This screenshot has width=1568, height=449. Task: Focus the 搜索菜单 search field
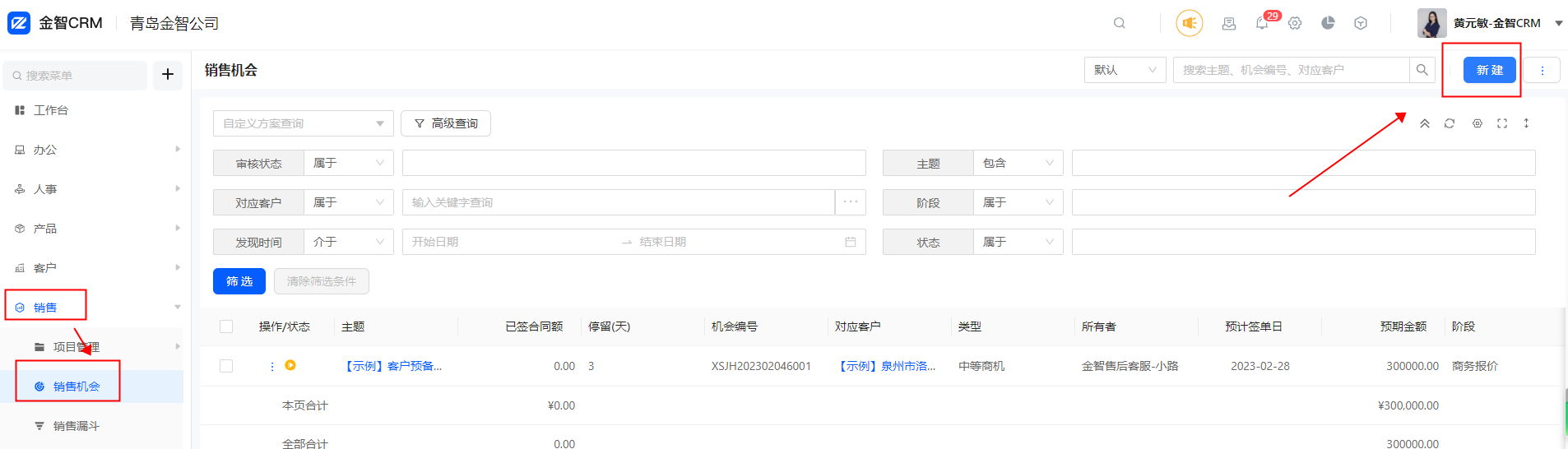pos(76,75)
